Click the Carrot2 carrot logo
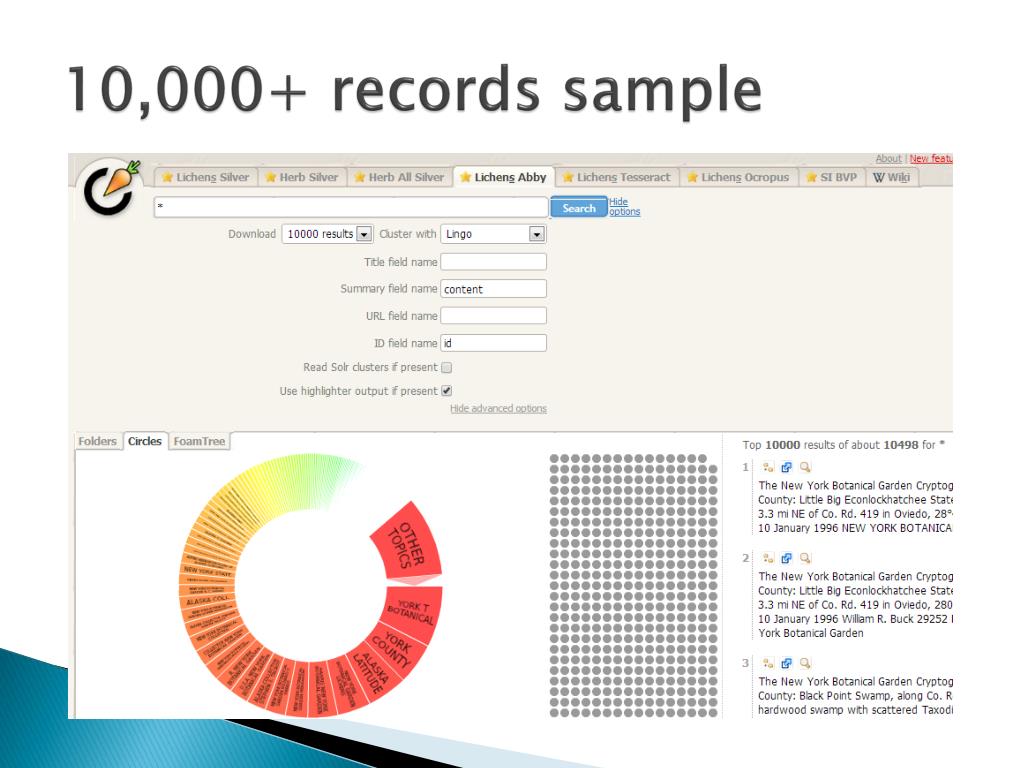The width and height of the screenshot is (1024, 768). [112, 187]
